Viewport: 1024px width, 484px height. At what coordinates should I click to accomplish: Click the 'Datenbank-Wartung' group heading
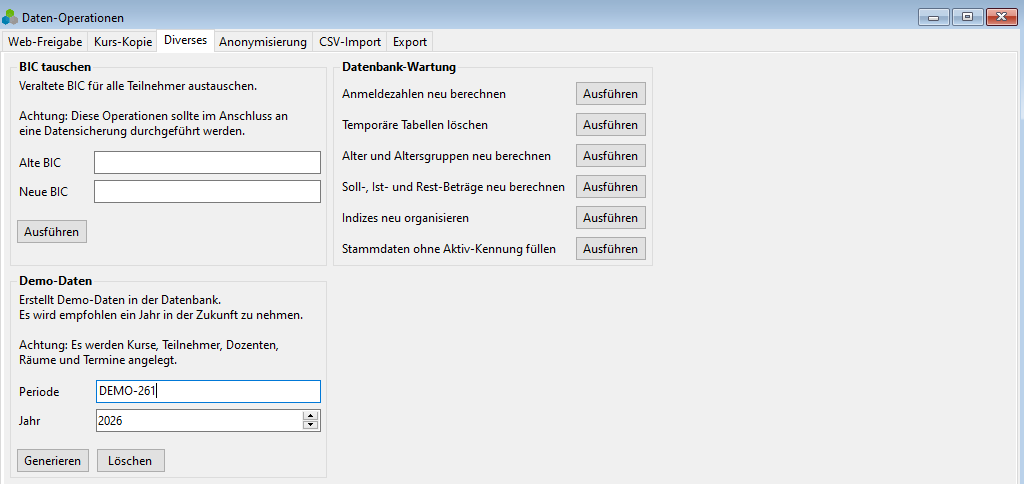399,67
